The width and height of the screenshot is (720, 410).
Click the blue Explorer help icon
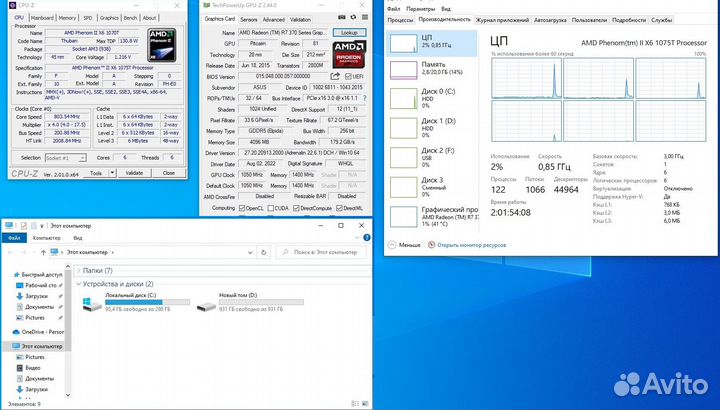tap(366, 238)
